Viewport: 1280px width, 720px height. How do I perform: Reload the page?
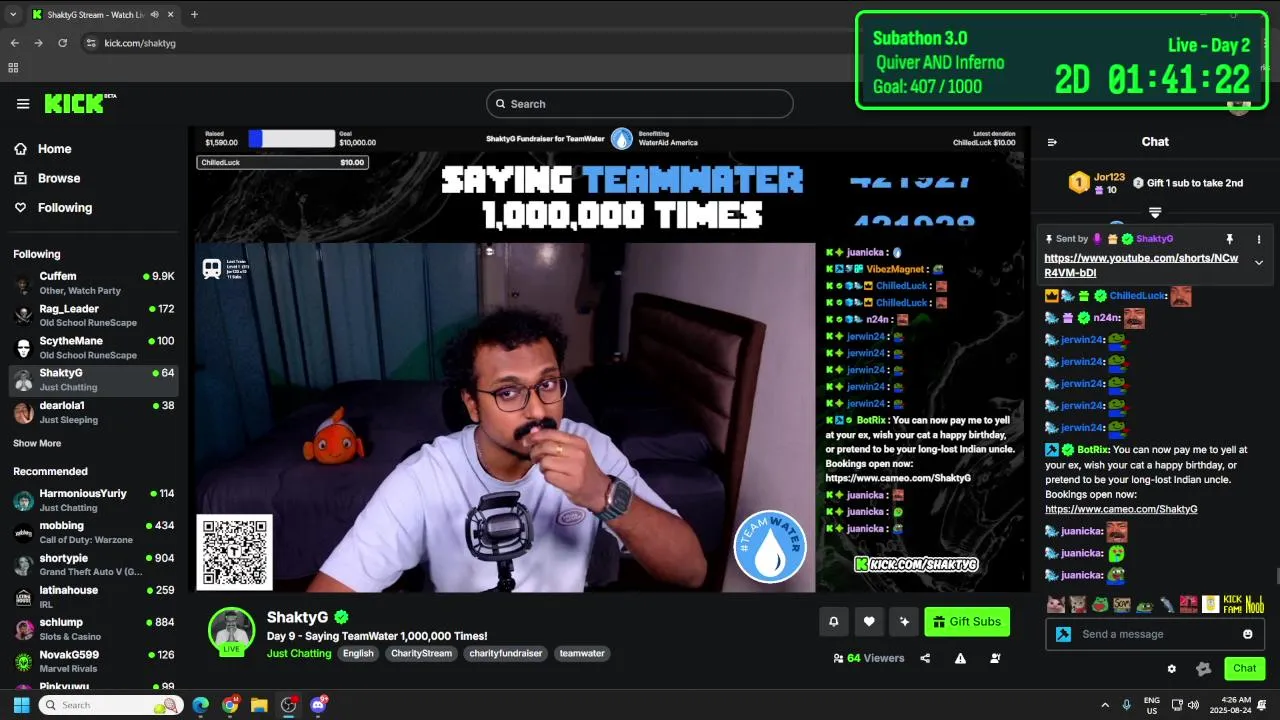[63, 43]
